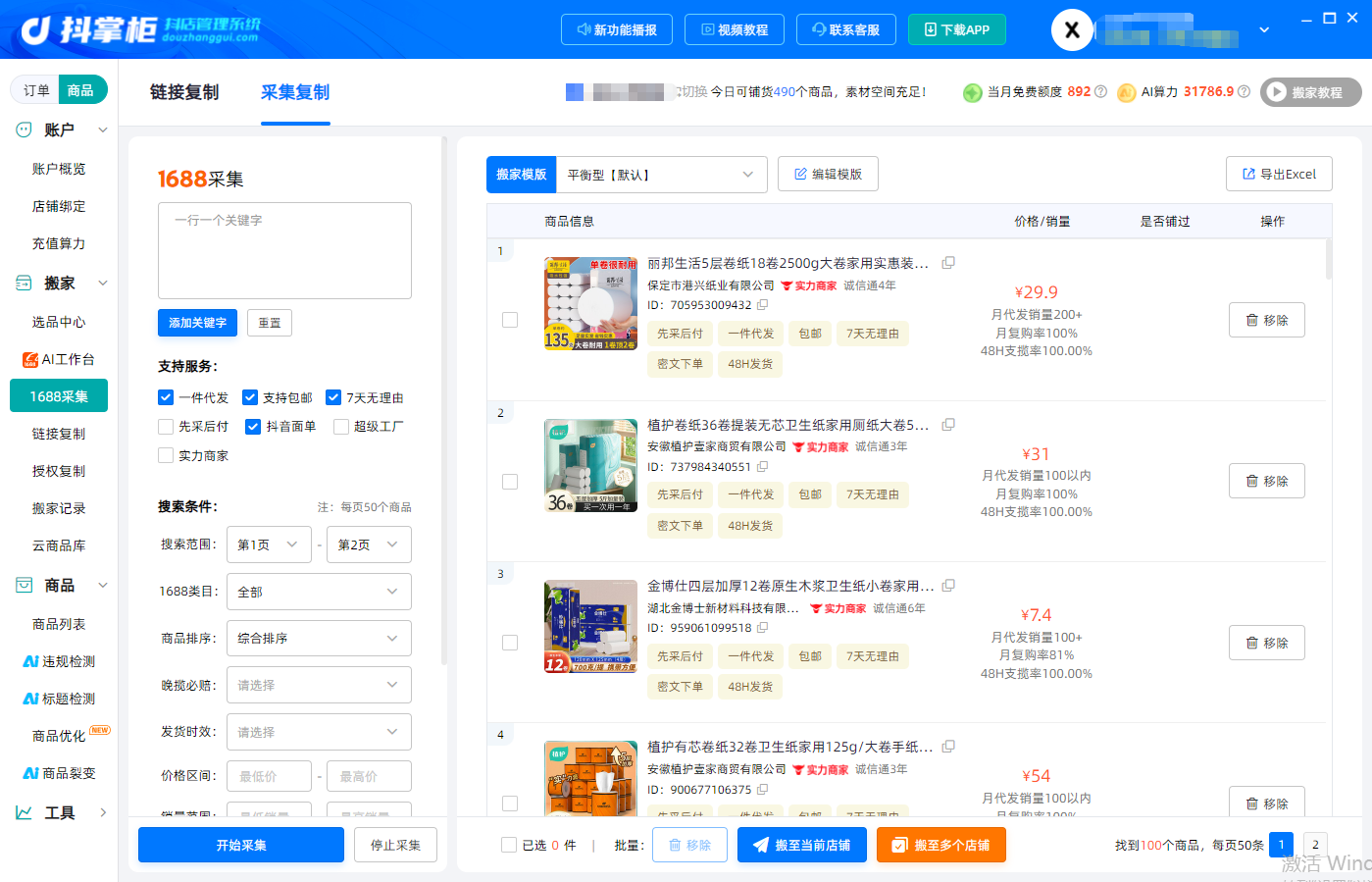Copy the product ID 959061099518
Viewport: 1372px width, 882px height.
coord(763,628)
